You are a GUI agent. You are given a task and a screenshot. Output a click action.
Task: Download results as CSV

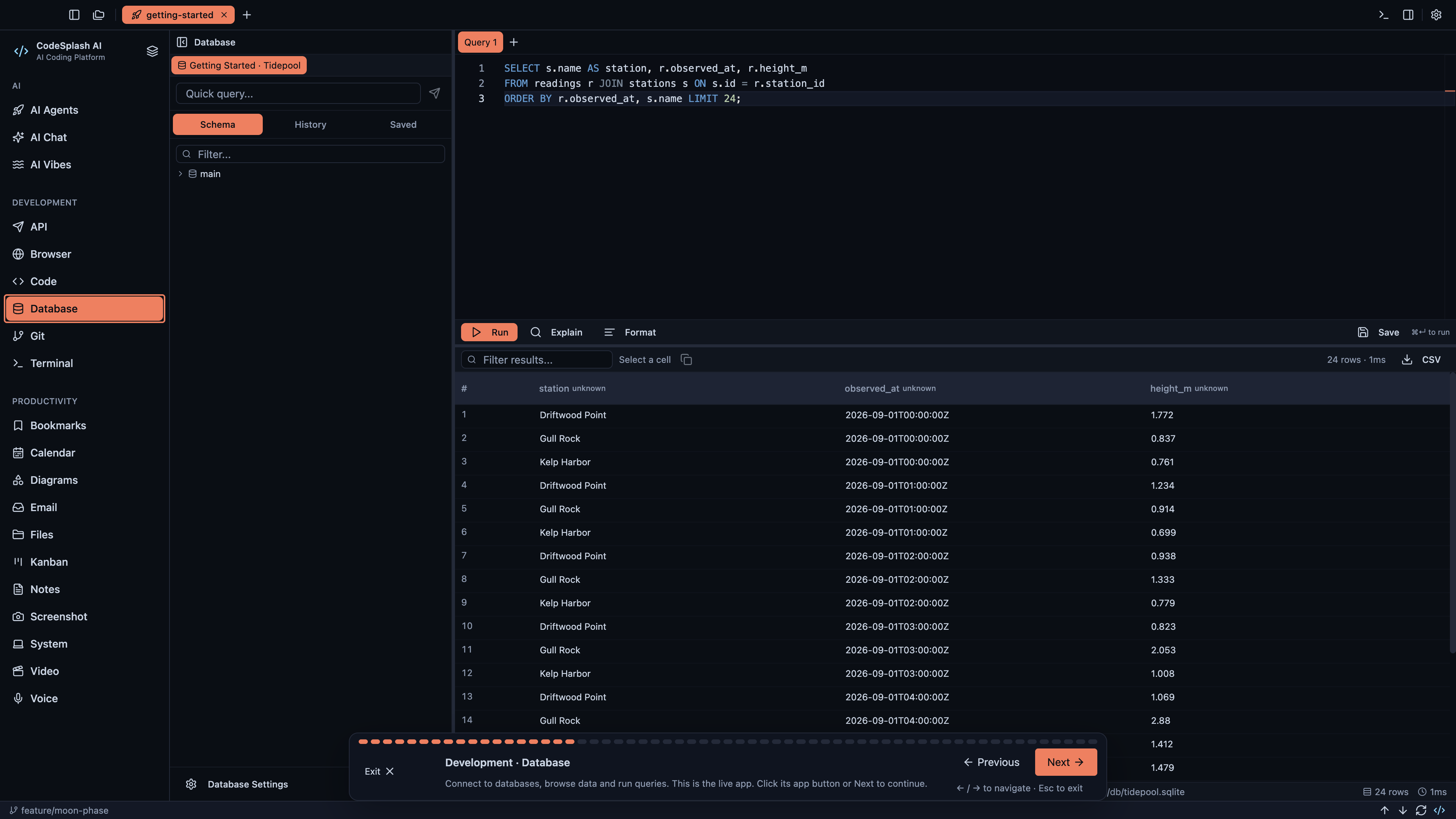point(1421,359)
